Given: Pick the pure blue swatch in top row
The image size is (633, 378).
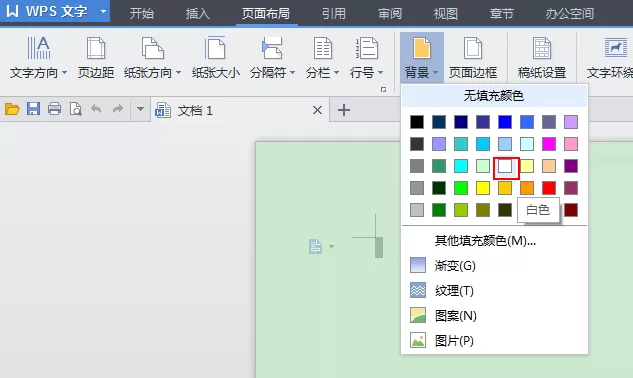Looking at the screenshot, I should [505, 122].
